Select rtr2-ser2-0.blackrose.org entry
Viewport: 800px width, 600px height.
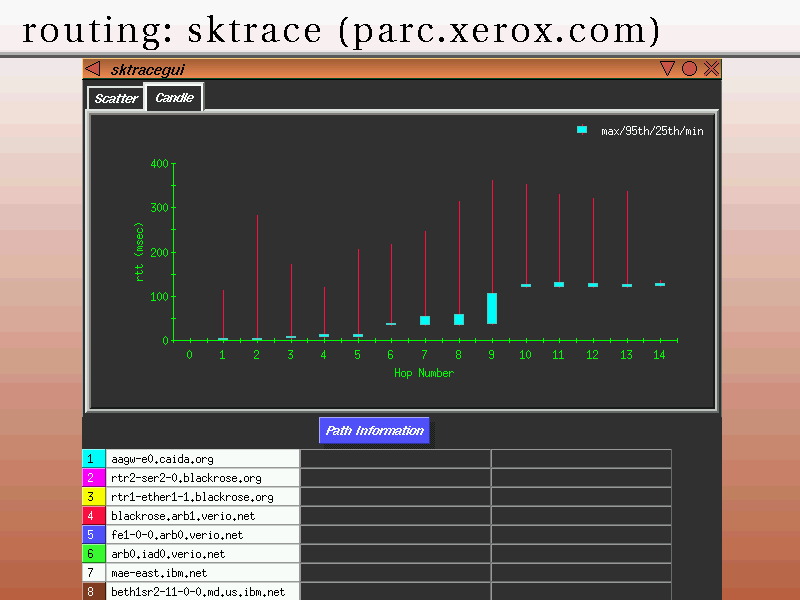(x=203, y=478)
